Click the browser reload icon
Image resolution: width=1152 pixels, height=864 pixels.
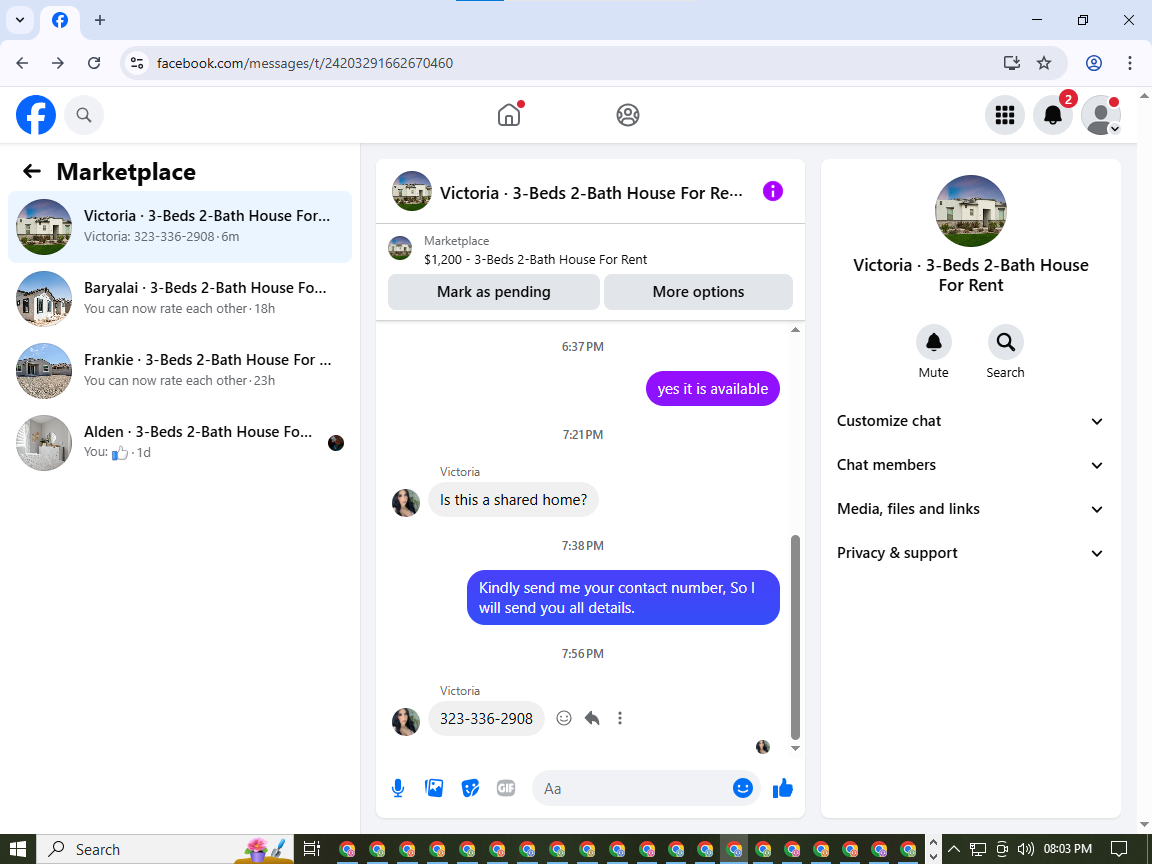pos(94,63)
